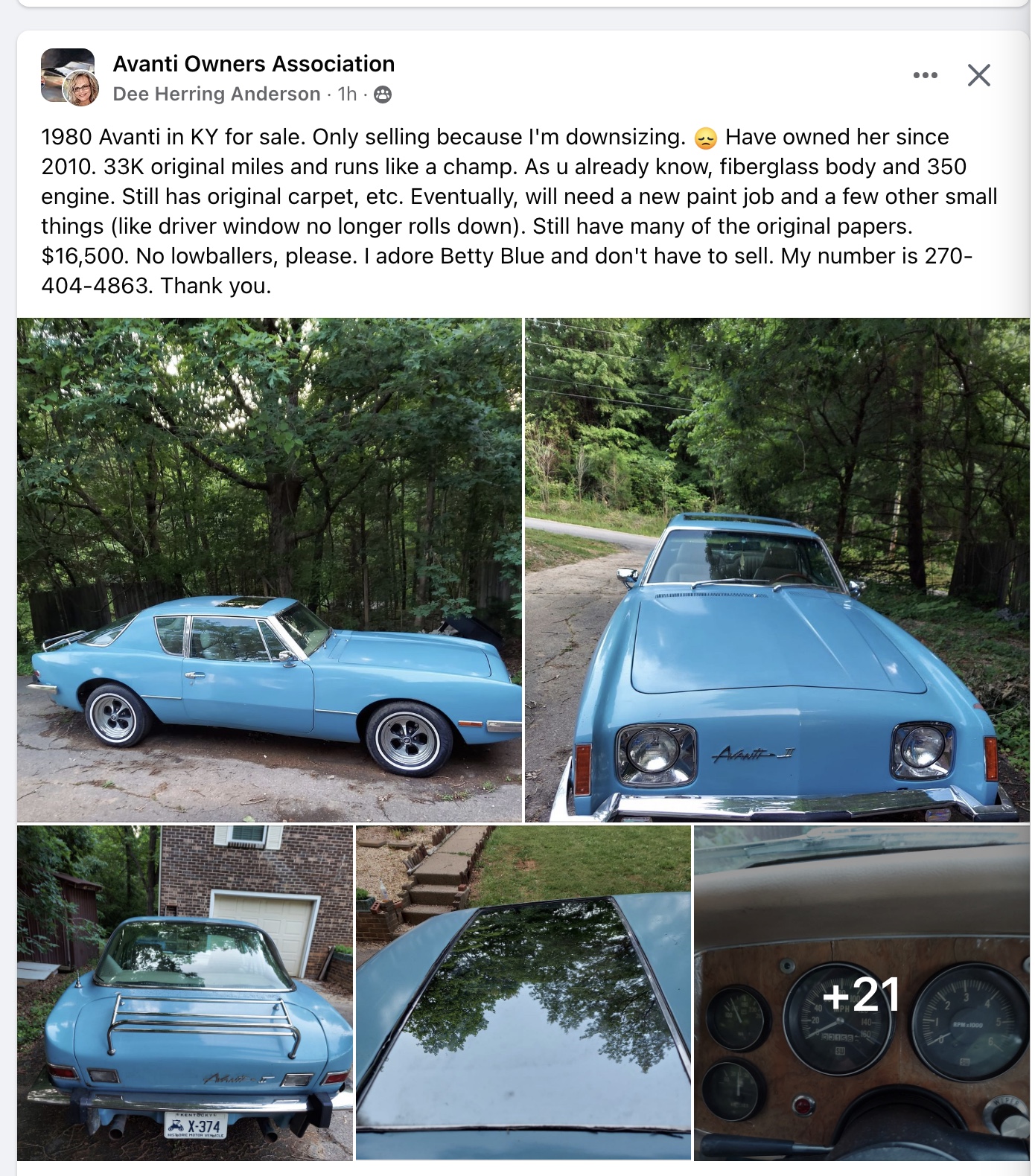Show the 21 more photos overlay

(x=862, y=993)
